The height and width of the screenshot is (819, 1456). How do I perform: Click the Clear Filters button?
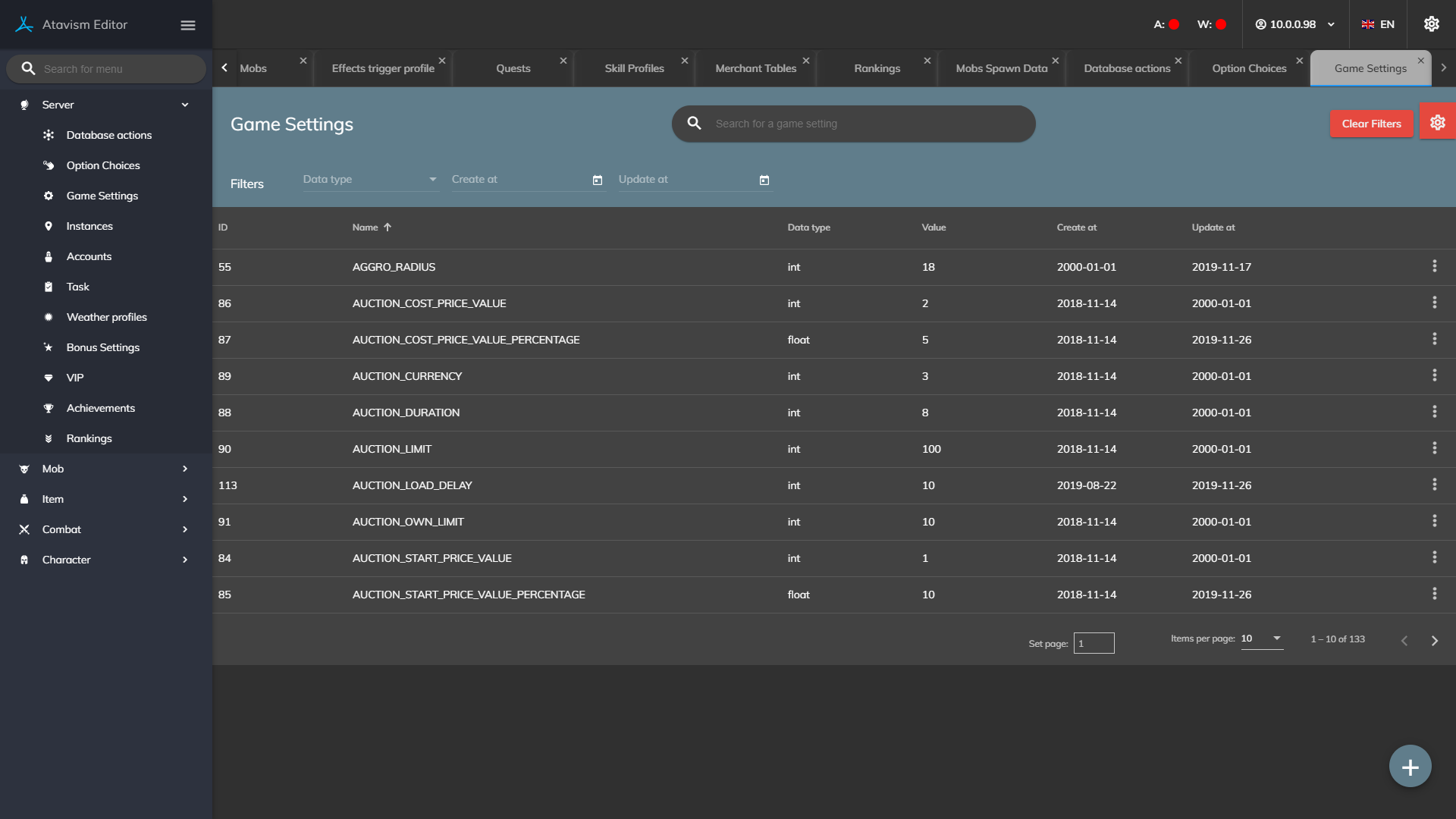tap(1371, 124)
